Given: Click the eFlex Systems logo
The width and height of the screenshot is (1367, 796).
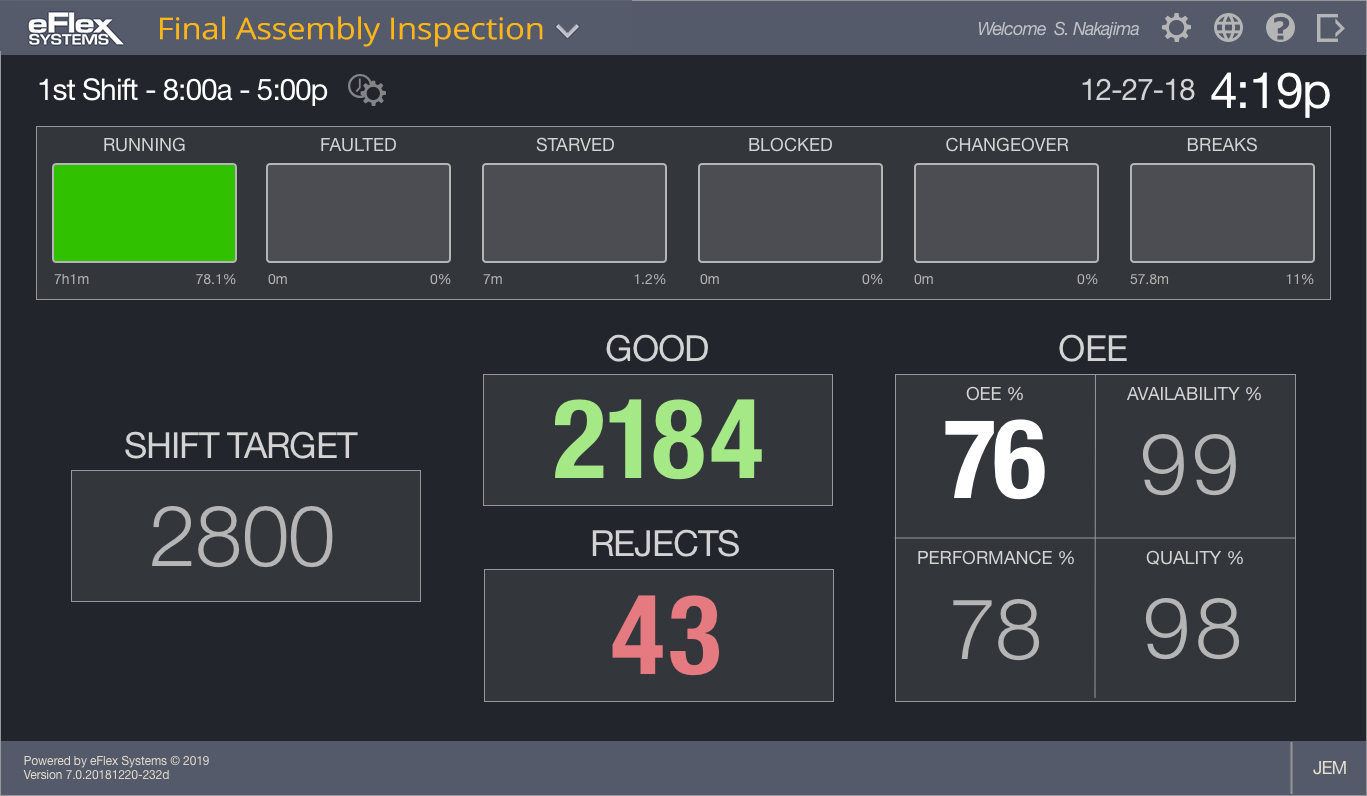Looking at the screenshot, I should [76, 29].
